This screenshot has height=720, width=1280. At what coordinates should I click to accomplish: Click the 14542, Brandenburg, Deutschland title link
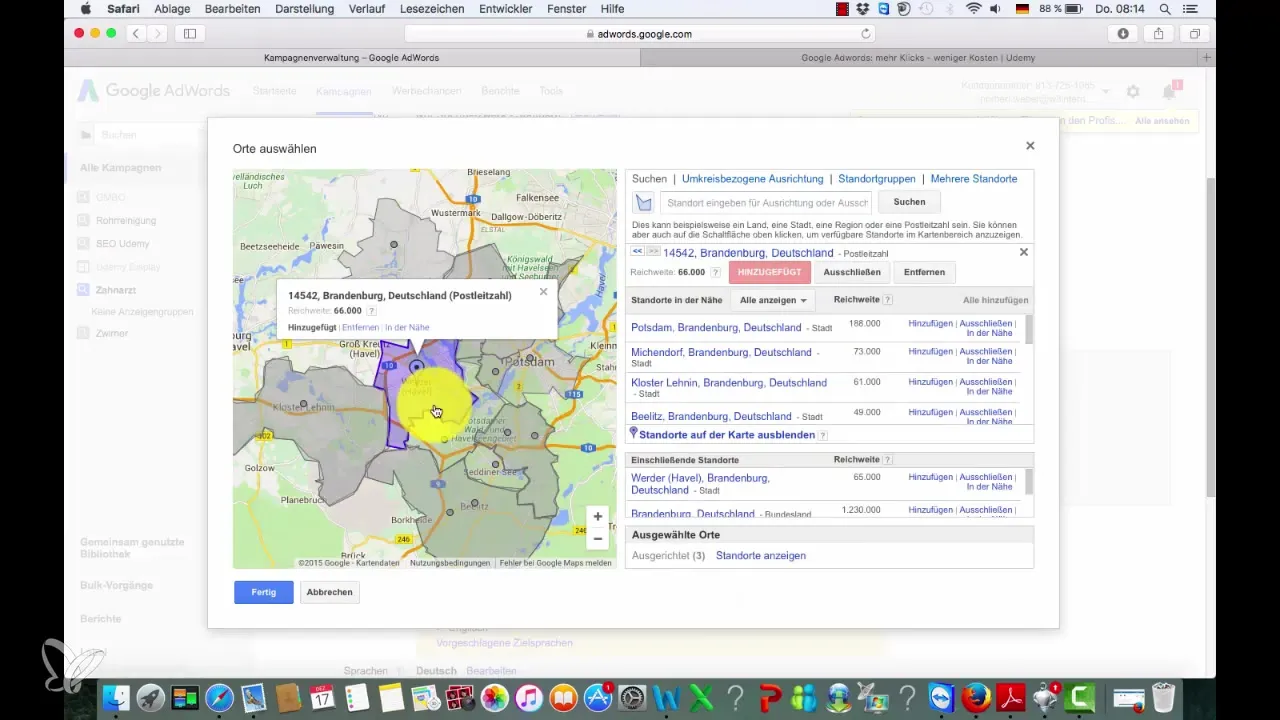(748, 253)
